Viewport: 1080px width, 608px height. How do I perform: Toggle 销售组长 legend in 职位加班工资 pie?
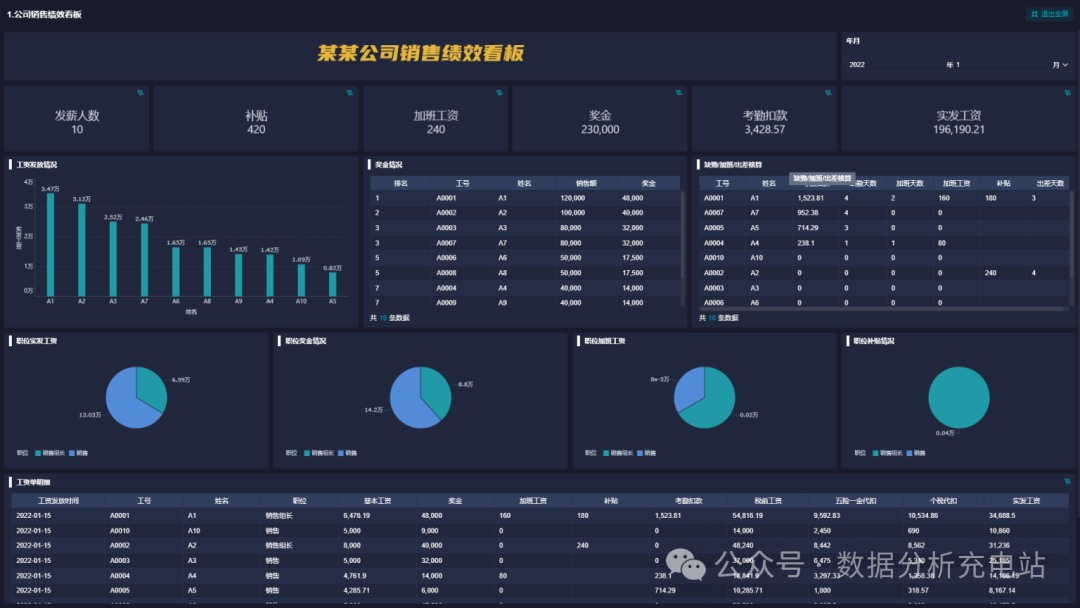[618, 453]
